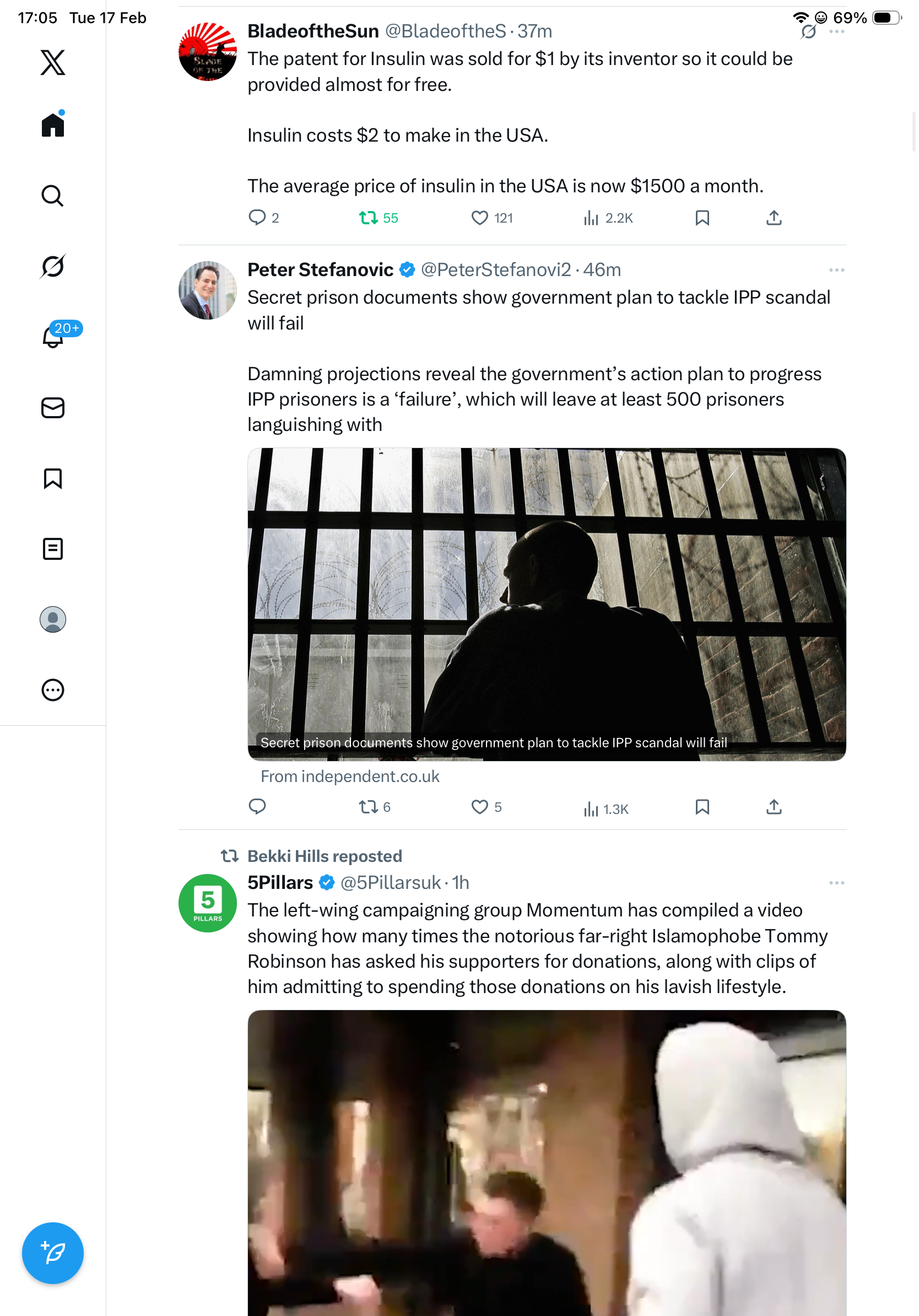Open the notifications bell

(53, 337)
